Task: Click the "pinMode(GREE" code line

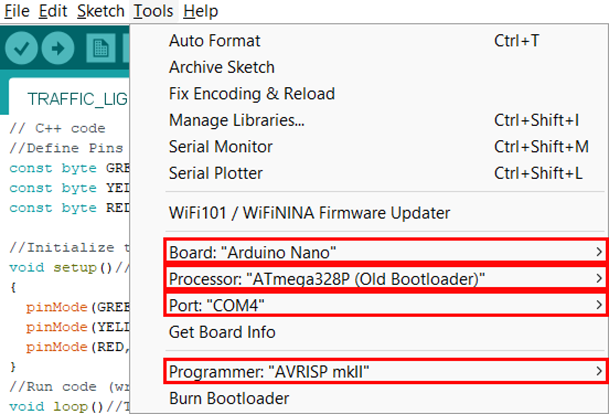Action: (78, 307)
